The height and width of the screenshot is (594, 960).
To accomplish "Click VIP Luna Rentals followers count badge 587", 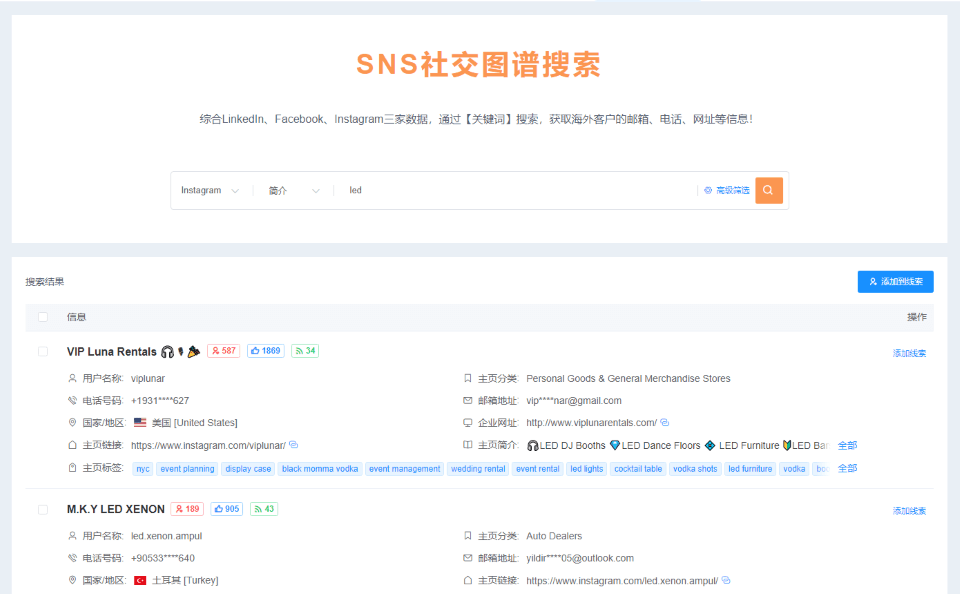I will click(223, 351).
